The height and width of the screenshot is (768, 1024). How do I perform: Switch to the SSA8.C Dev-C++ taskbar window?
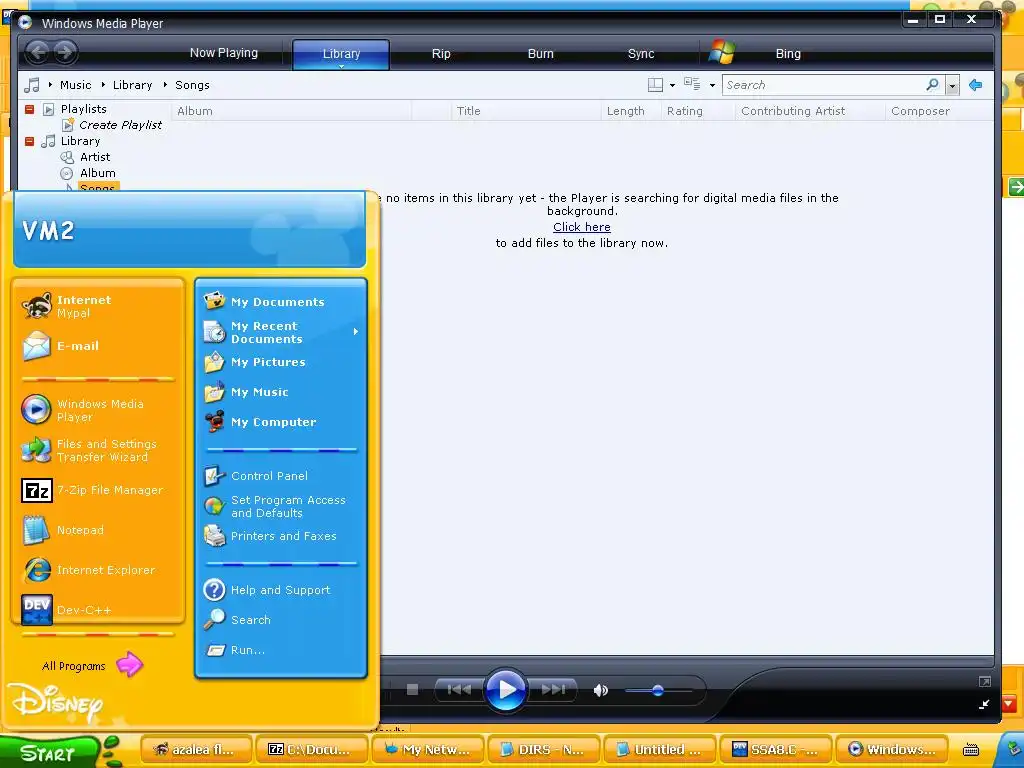coord(775,750)
